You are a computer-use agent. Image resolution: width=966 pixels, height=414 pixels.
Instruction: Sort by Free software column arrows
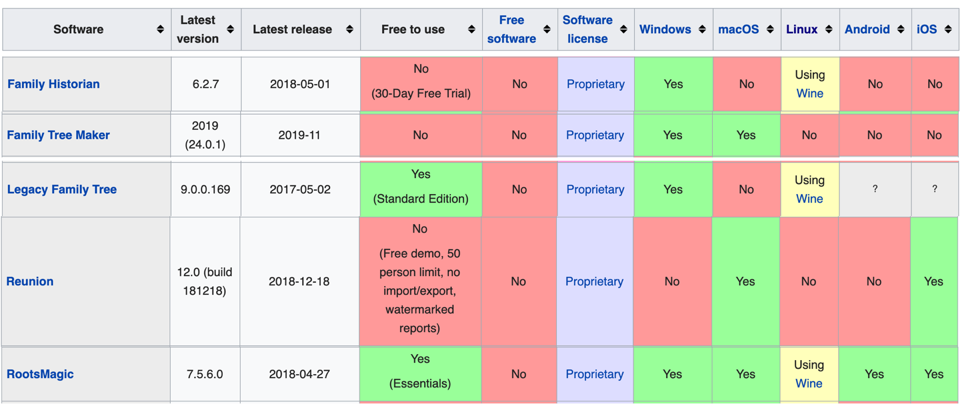point(547,30)
